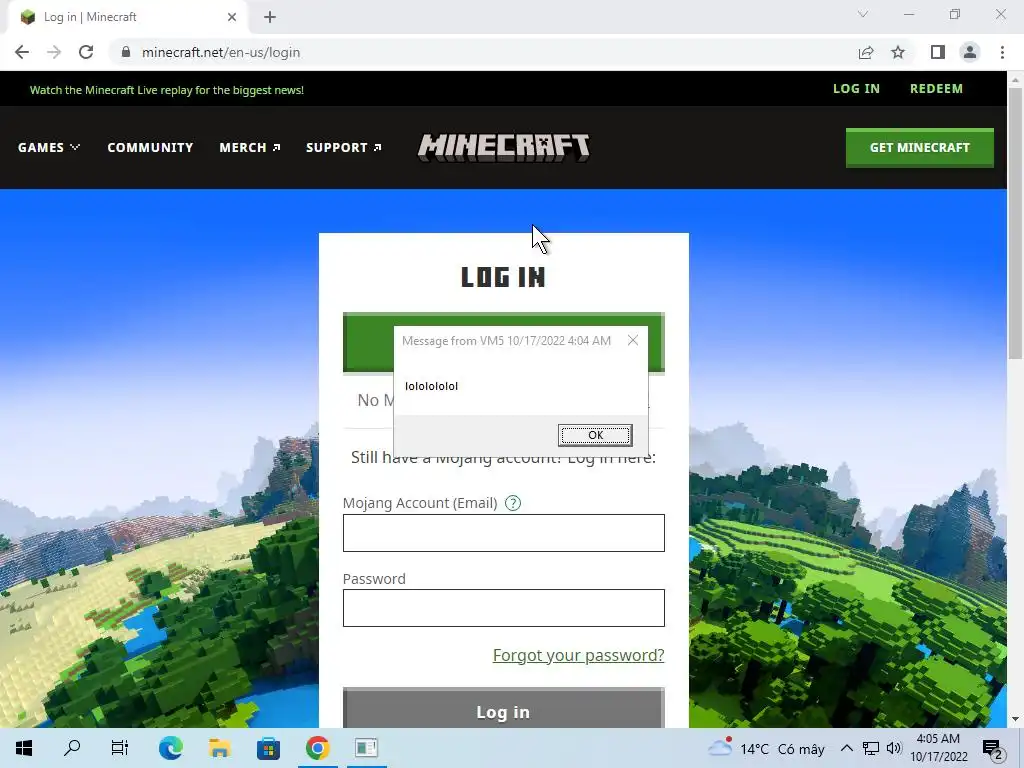Open the MERCH external link
Image resolution: width=1024 pixels, height=768 pixels.
click(x=249, y=148)
